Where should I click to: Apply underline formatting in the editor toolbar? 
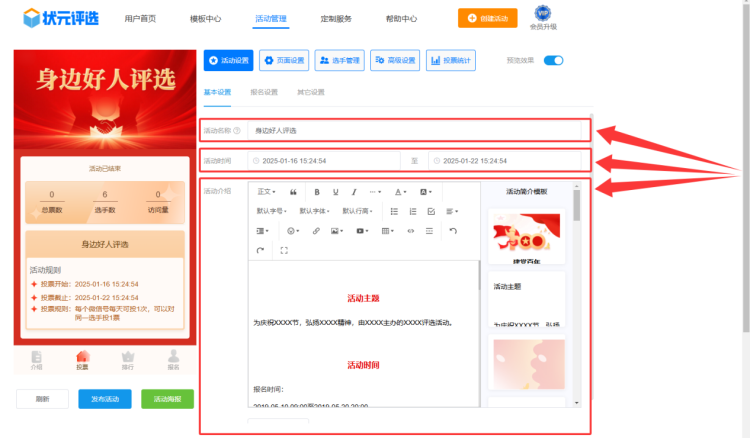coord(335,191)
